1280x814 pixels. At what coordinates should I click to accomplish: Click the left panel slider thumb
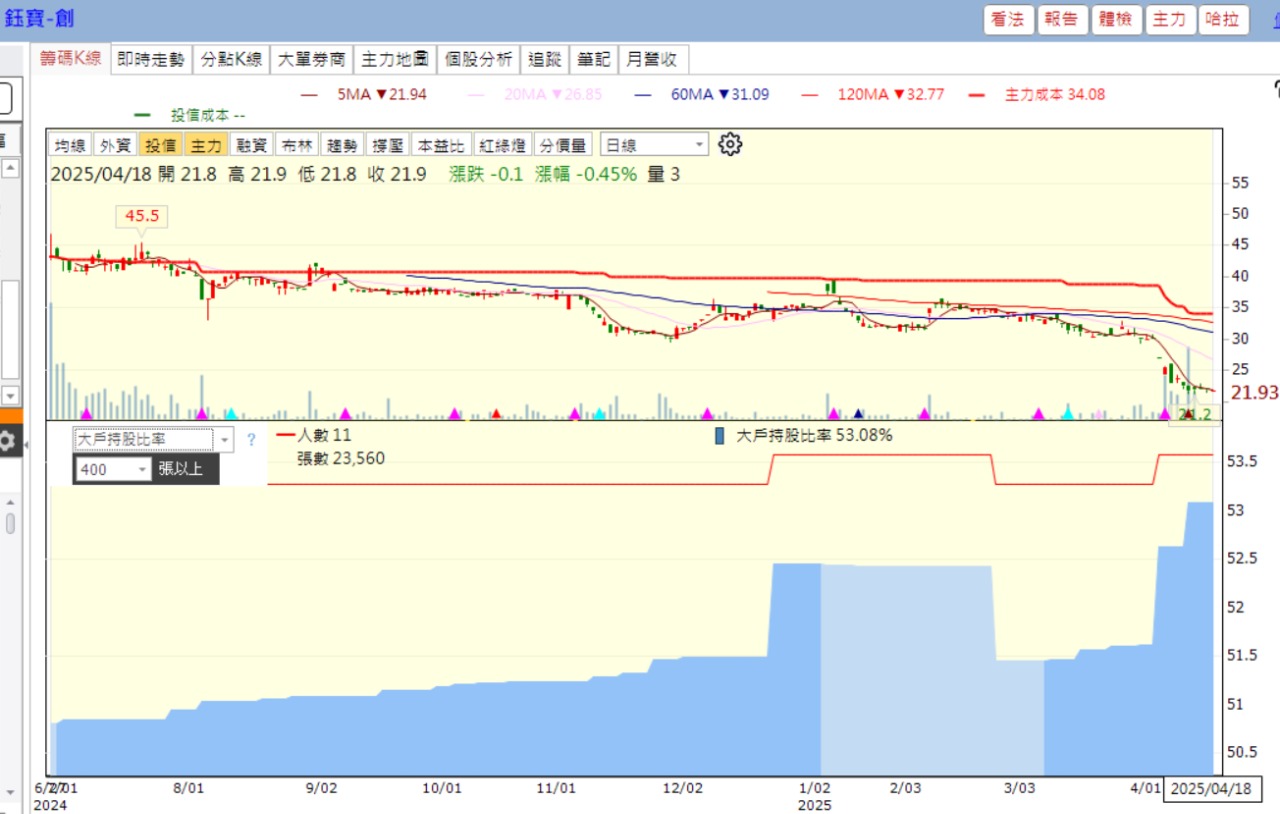pos(10,524)
